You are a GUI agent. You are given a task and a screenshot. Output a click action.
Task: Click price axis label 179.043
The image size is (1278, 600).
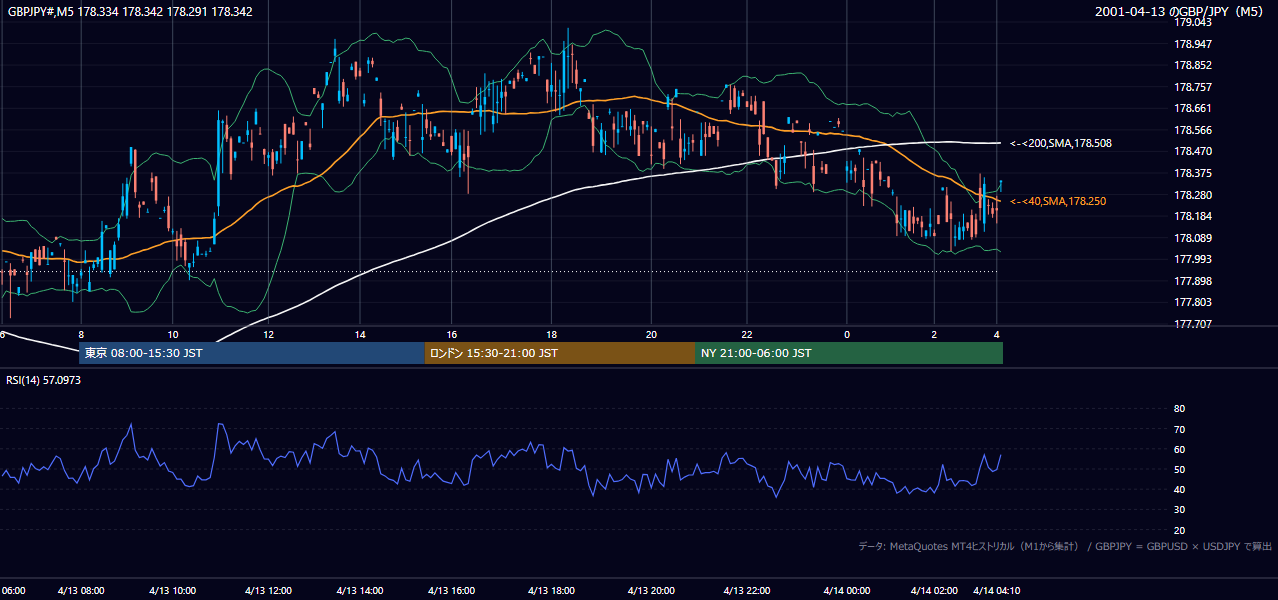pyautogui.click(x=1193, y=22)
